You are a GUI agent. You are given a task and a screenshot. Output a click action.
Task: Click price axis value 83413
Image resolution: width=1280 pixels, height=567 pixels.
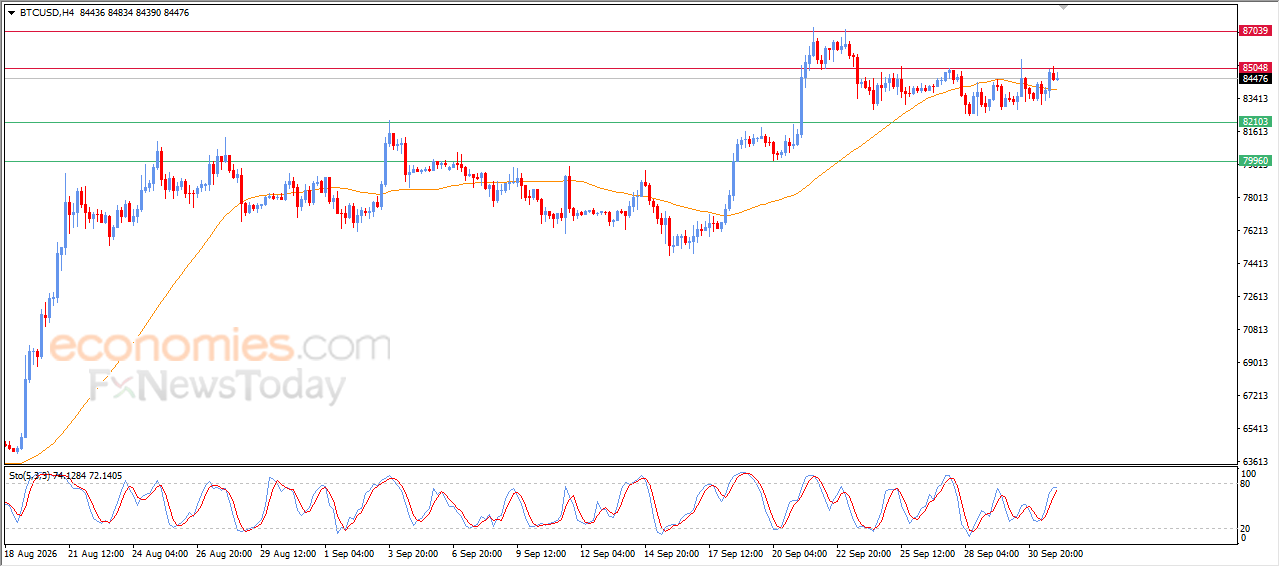coord(1255,99)
